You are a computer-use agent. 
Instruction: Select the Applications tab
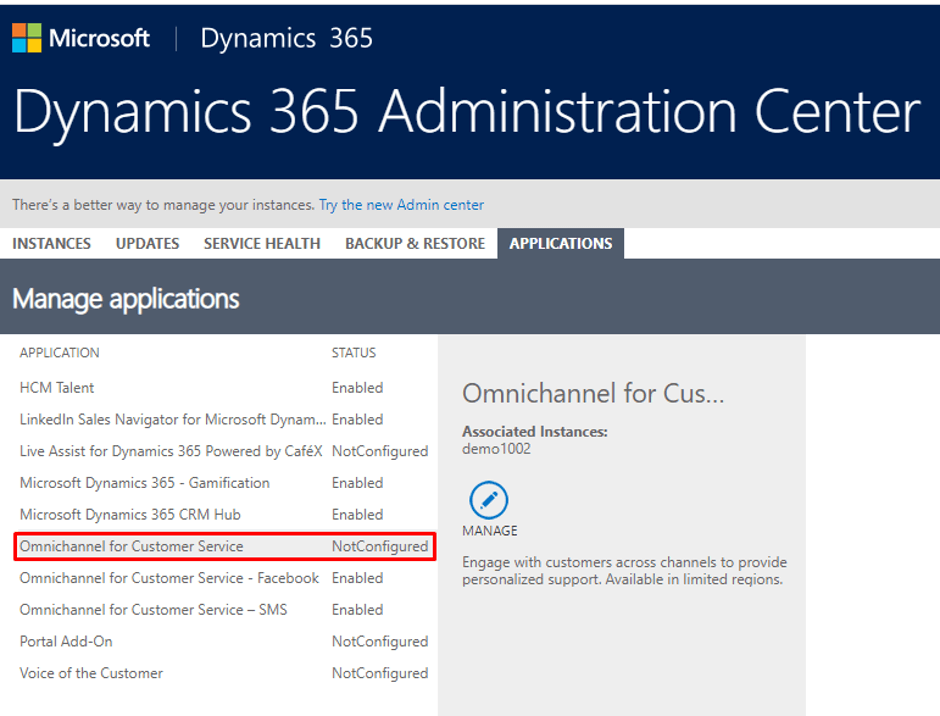click(x=561, y=243)
